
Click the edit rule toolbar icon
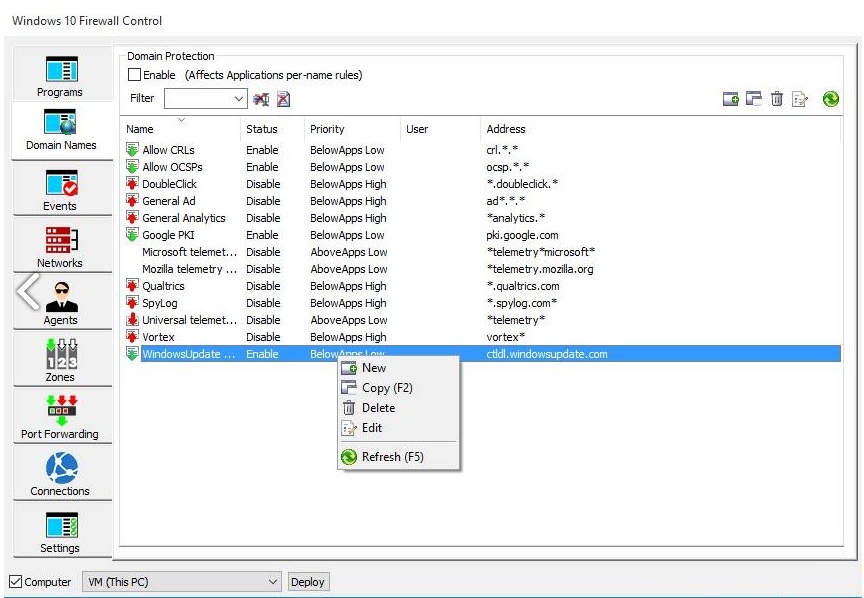[799, 99]
